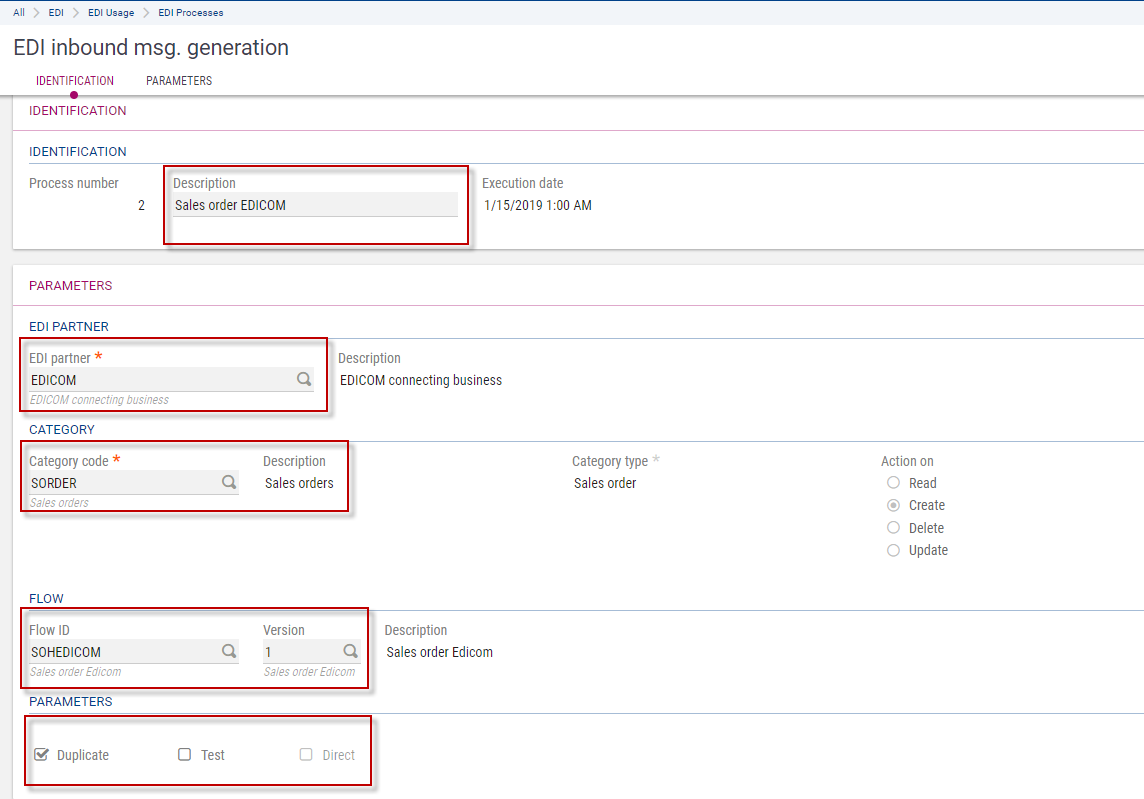Enable the Test checkbox

tap(185, 755)
